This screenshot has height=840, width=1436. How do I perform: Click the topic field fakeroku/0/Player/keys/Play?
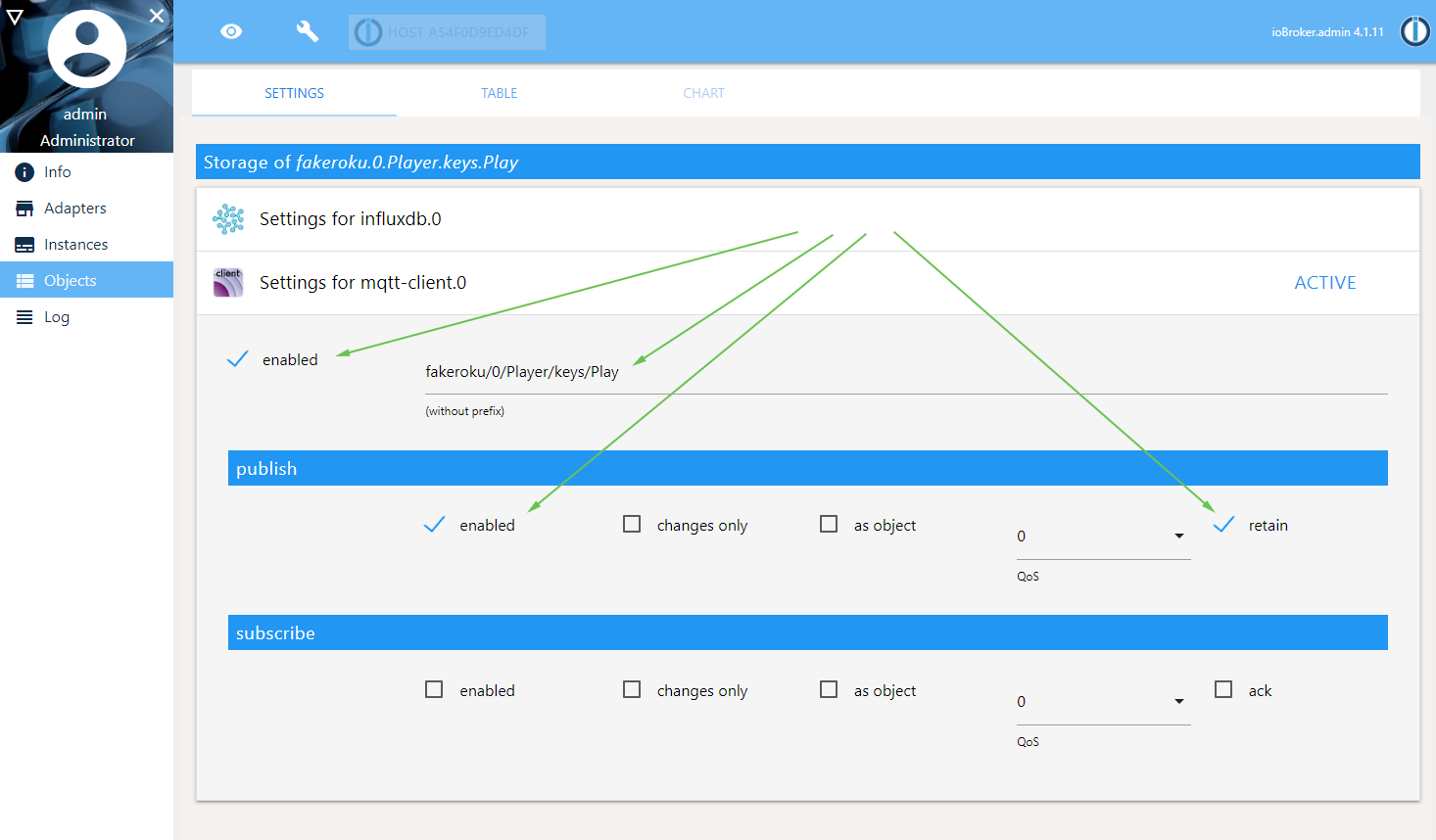[x=906, y=372]
